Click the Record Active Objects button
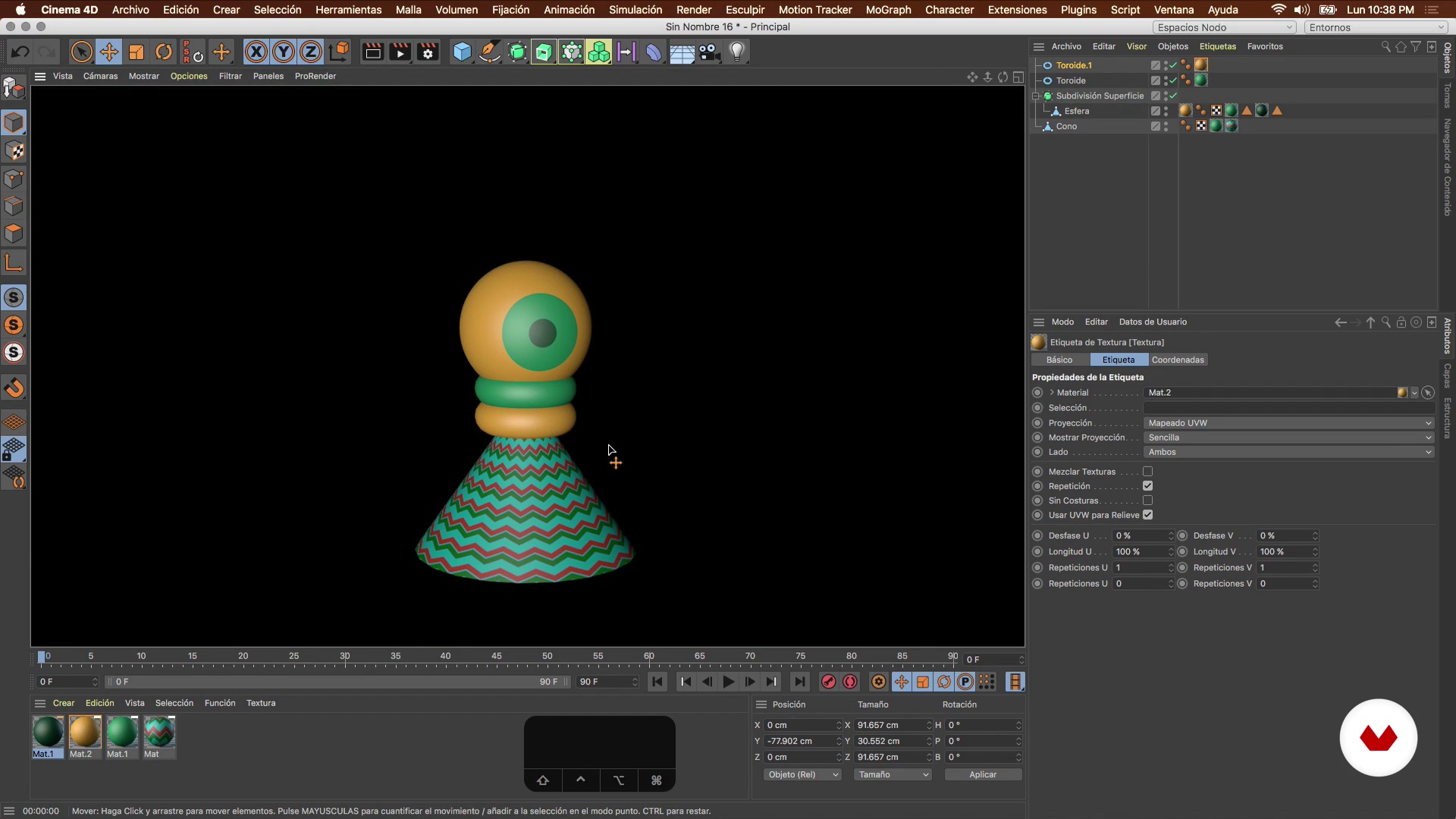 coord(829,682)
